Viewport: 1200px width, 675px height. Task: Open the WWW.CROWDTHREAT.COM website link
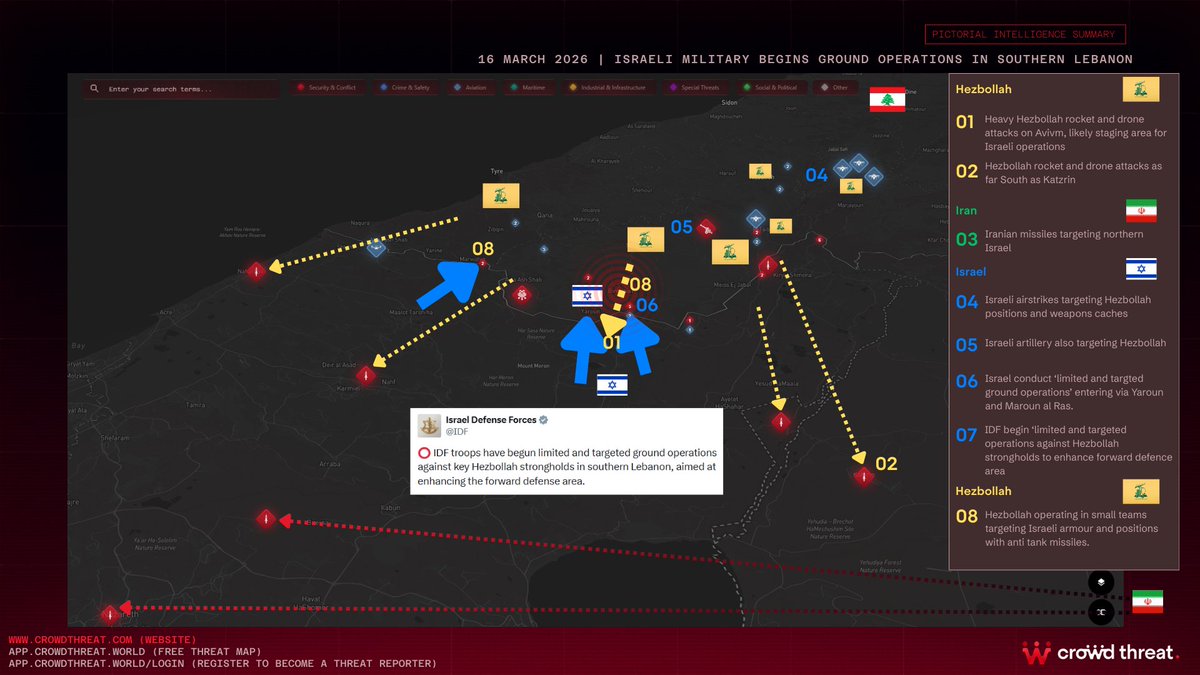(x=102, y=640)
